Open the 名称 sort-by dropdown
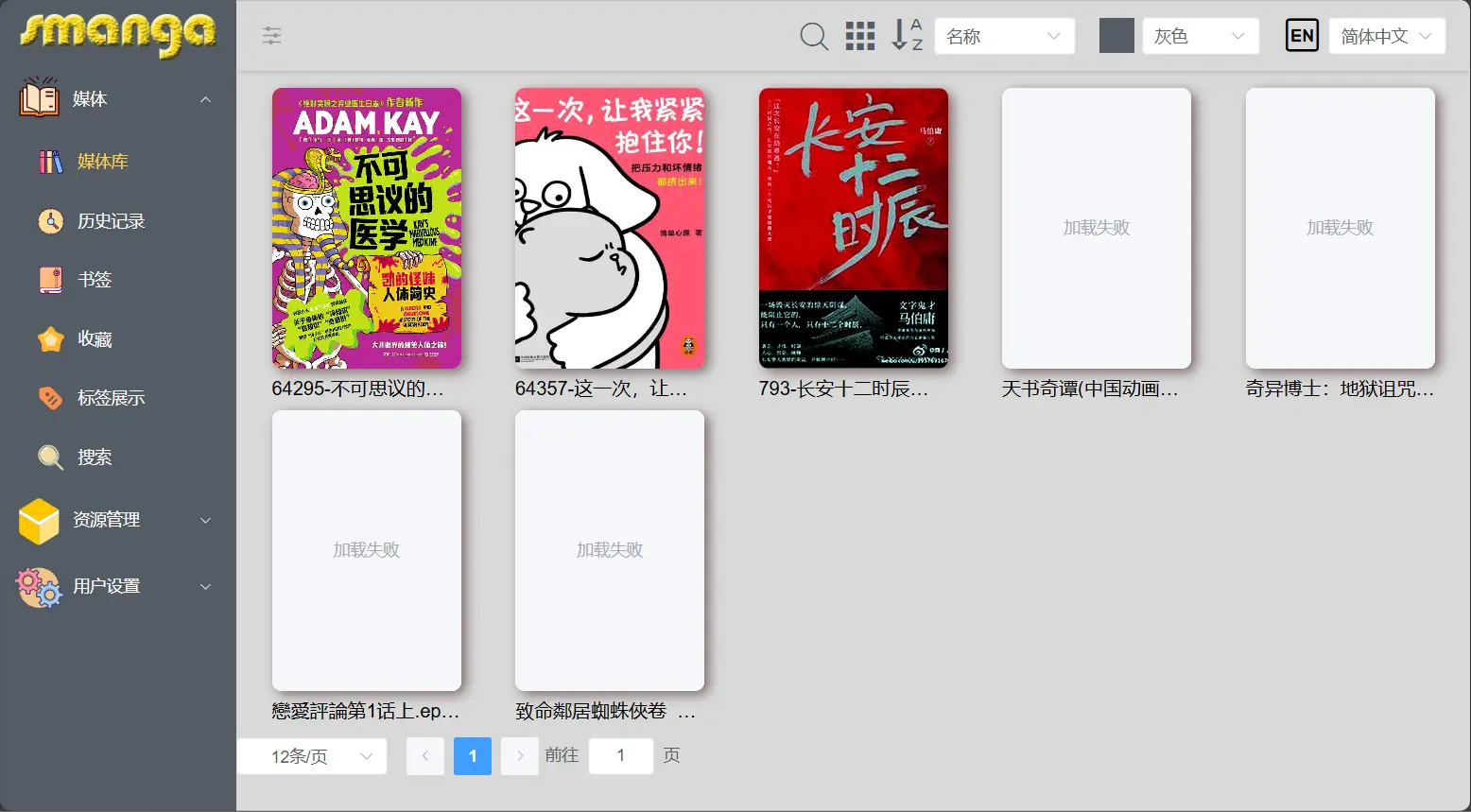 1004,36
